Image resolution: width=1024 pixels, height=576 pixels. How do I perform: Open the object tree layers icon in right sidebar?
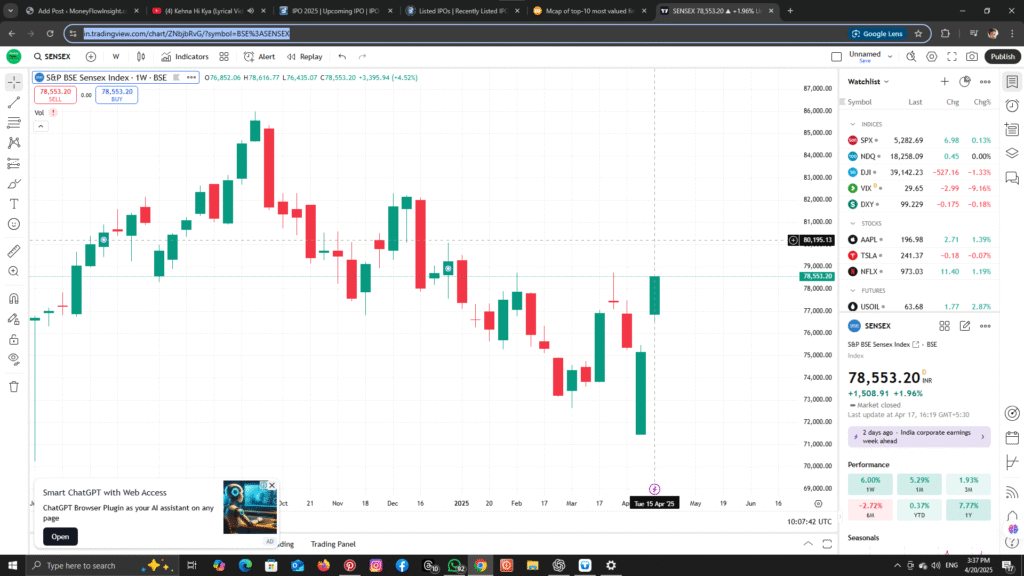(1012, 153)
